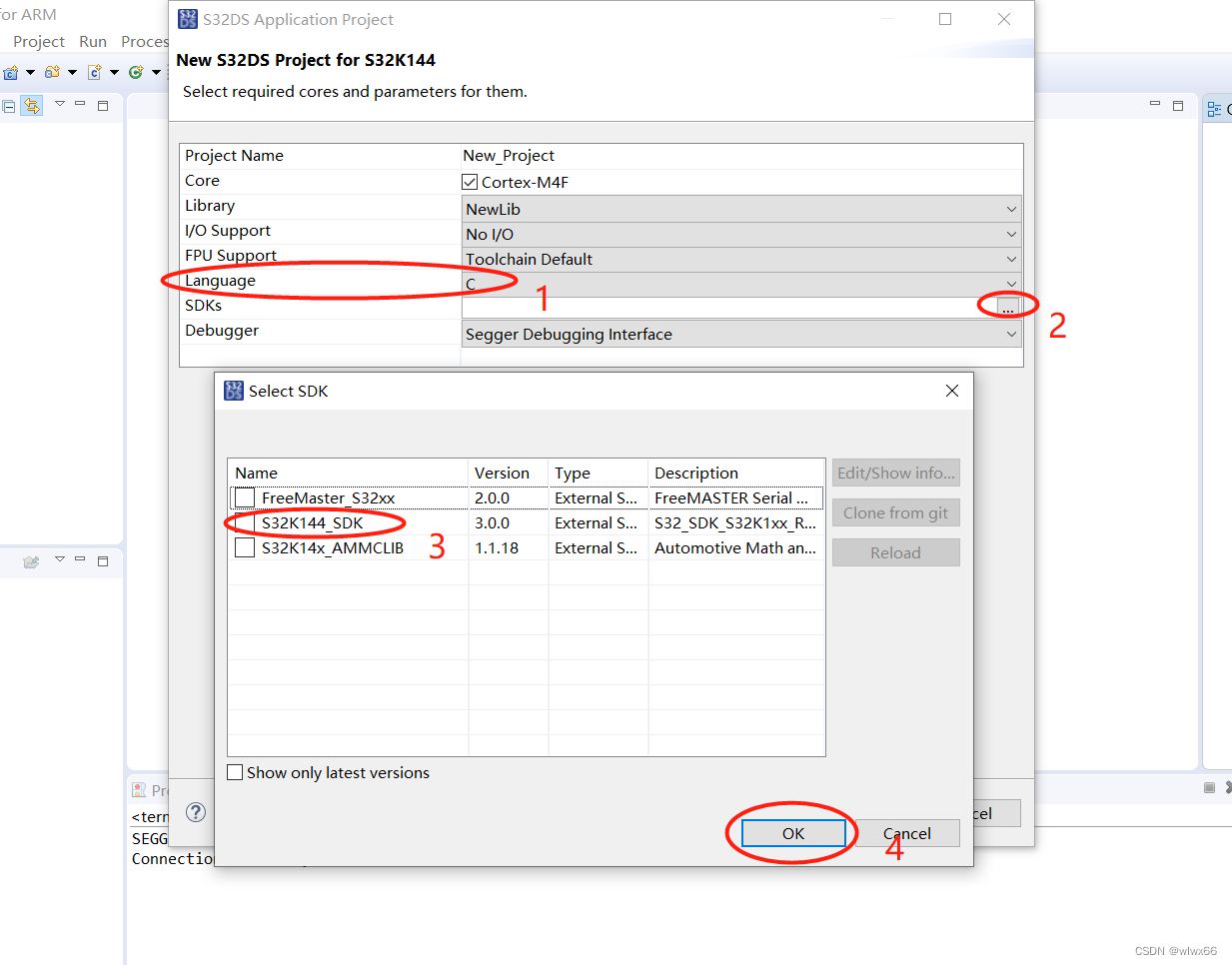Click the Outline view icon at far right
The width and height of the screenshot is (1232, 965).
tap(1214, 110)
